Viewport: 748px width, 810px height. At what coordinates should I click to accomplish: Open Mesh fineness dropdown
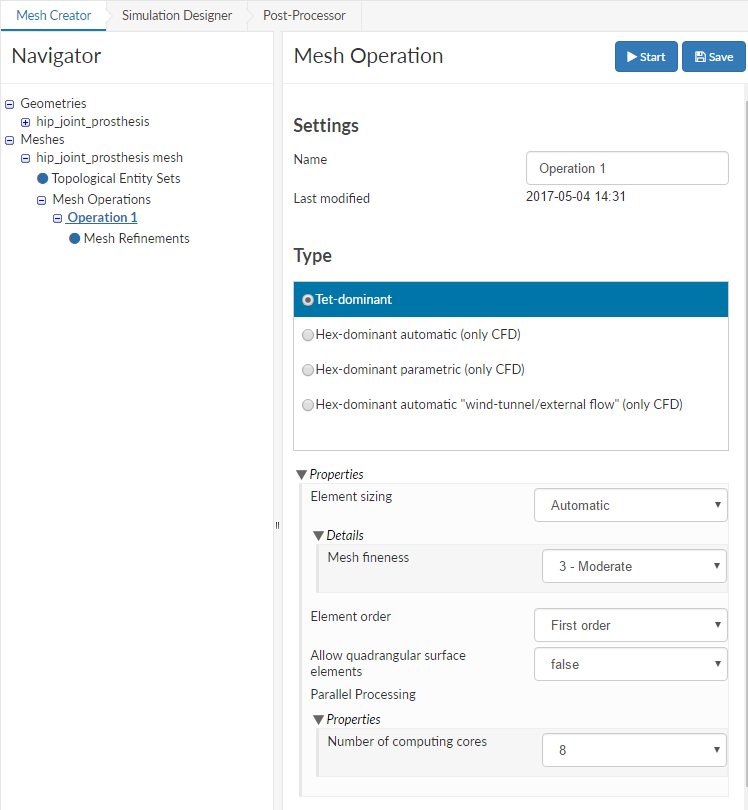click(x=634, y=567)
